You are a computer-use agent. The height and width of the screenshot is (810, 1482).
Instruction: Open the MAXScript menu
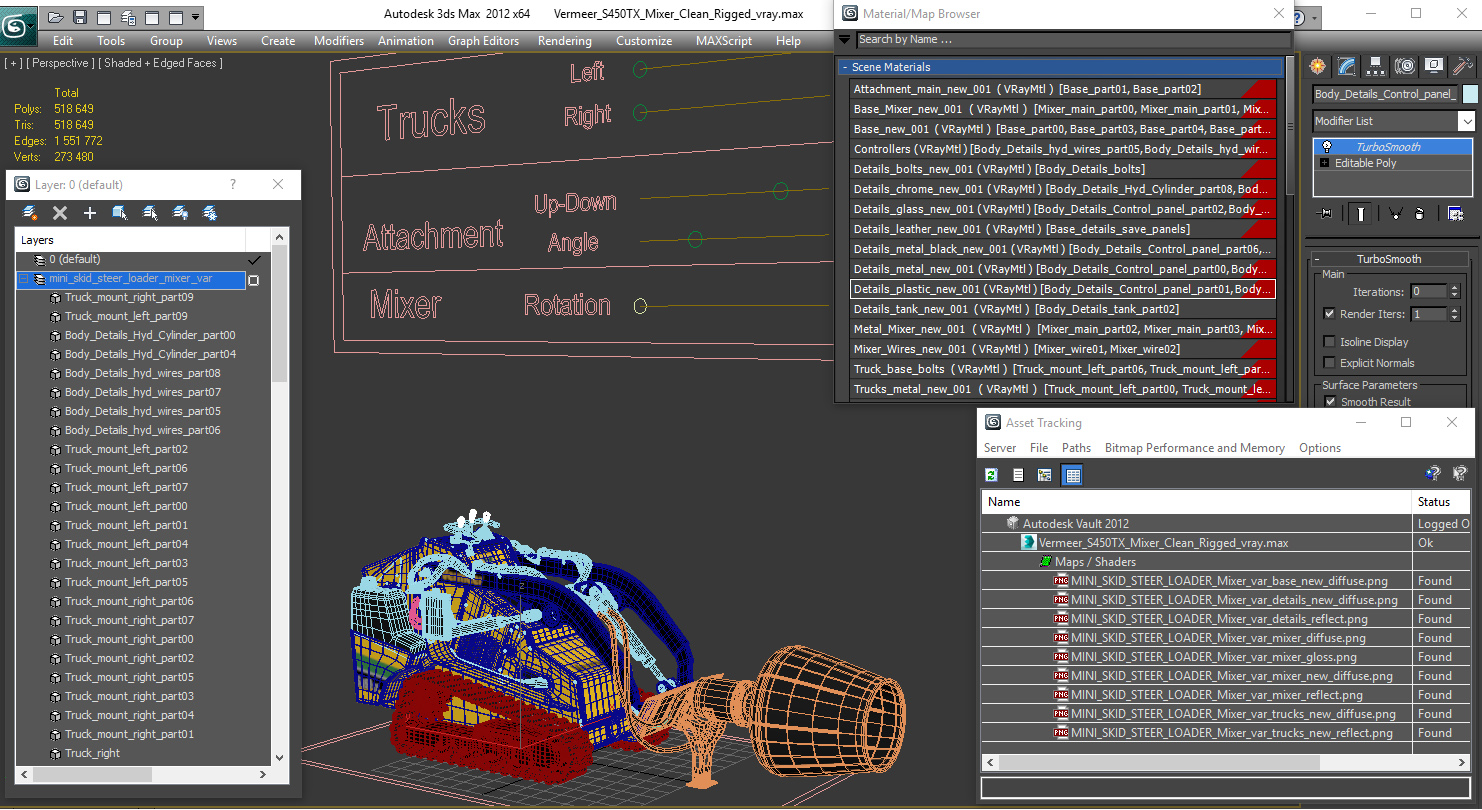coord(724,41)
